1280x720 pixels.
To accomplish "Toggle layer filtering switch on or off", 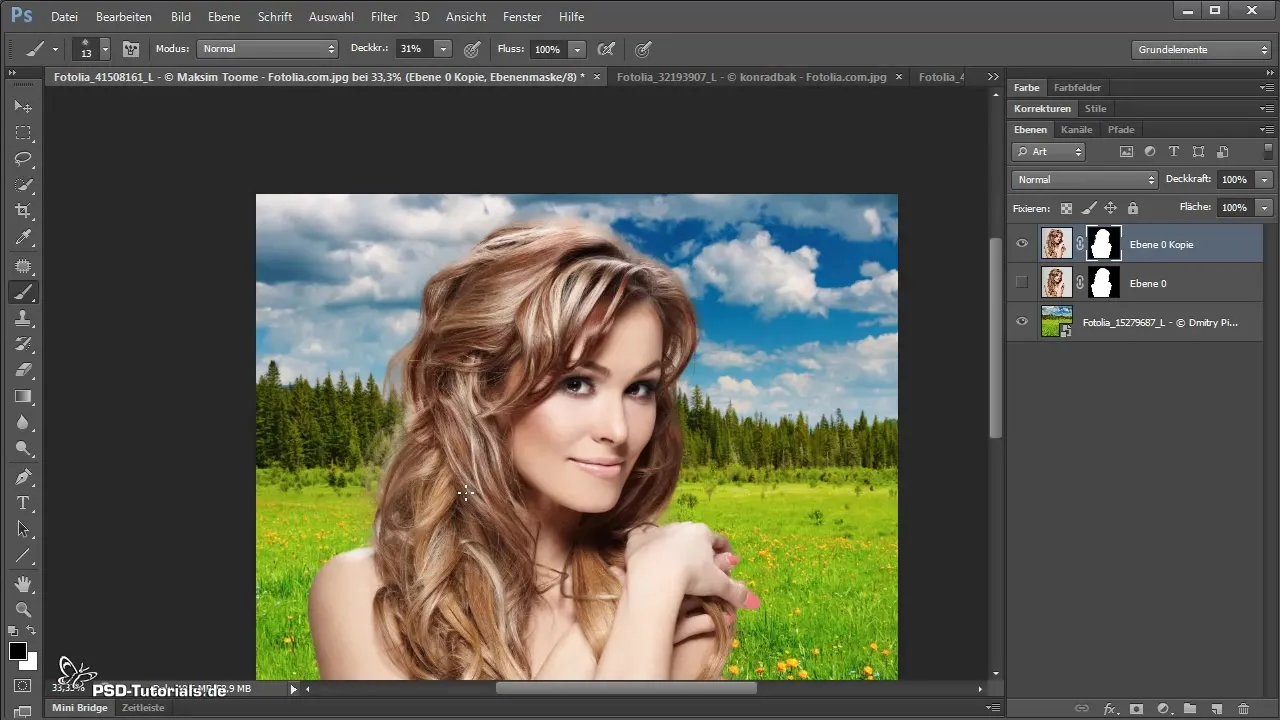I will 1268,151.
